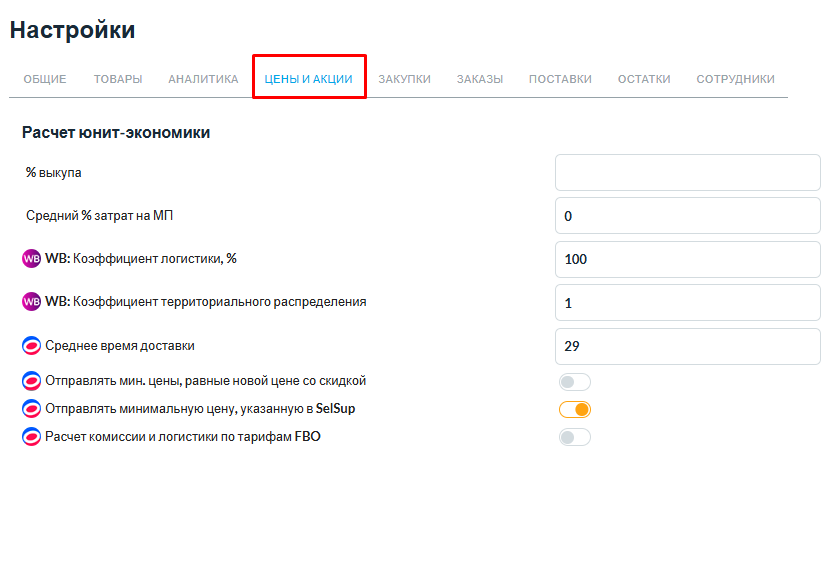Enable sending min prices equal to discounted price
The image size is (831, 569).
coord(575,381)
